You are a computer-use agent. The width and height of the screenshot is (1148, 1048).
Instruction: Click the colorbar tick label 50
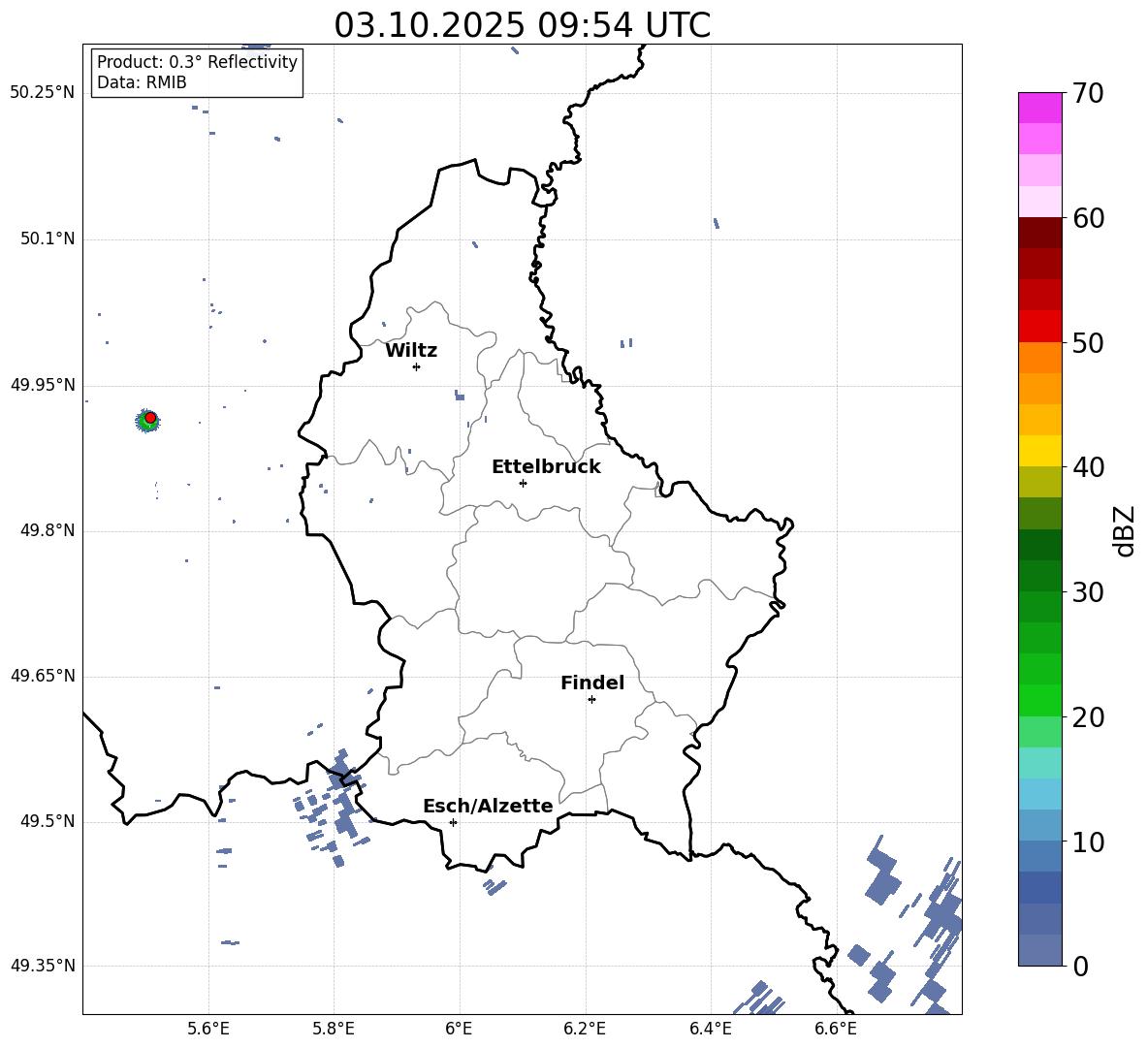pyautogui.click(x=1088, y=342)
